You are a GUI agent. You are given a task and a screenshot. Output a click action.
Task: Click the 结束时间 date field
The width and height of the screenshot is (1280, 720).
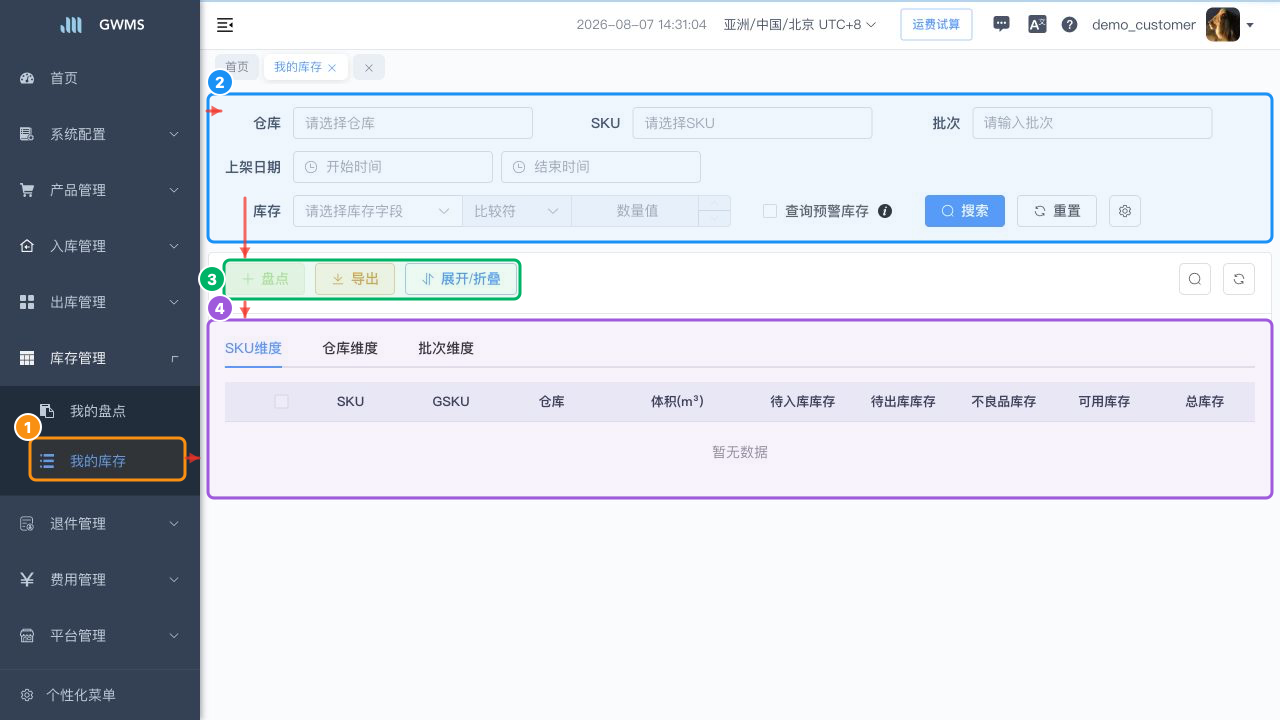[x=601, y=167]
